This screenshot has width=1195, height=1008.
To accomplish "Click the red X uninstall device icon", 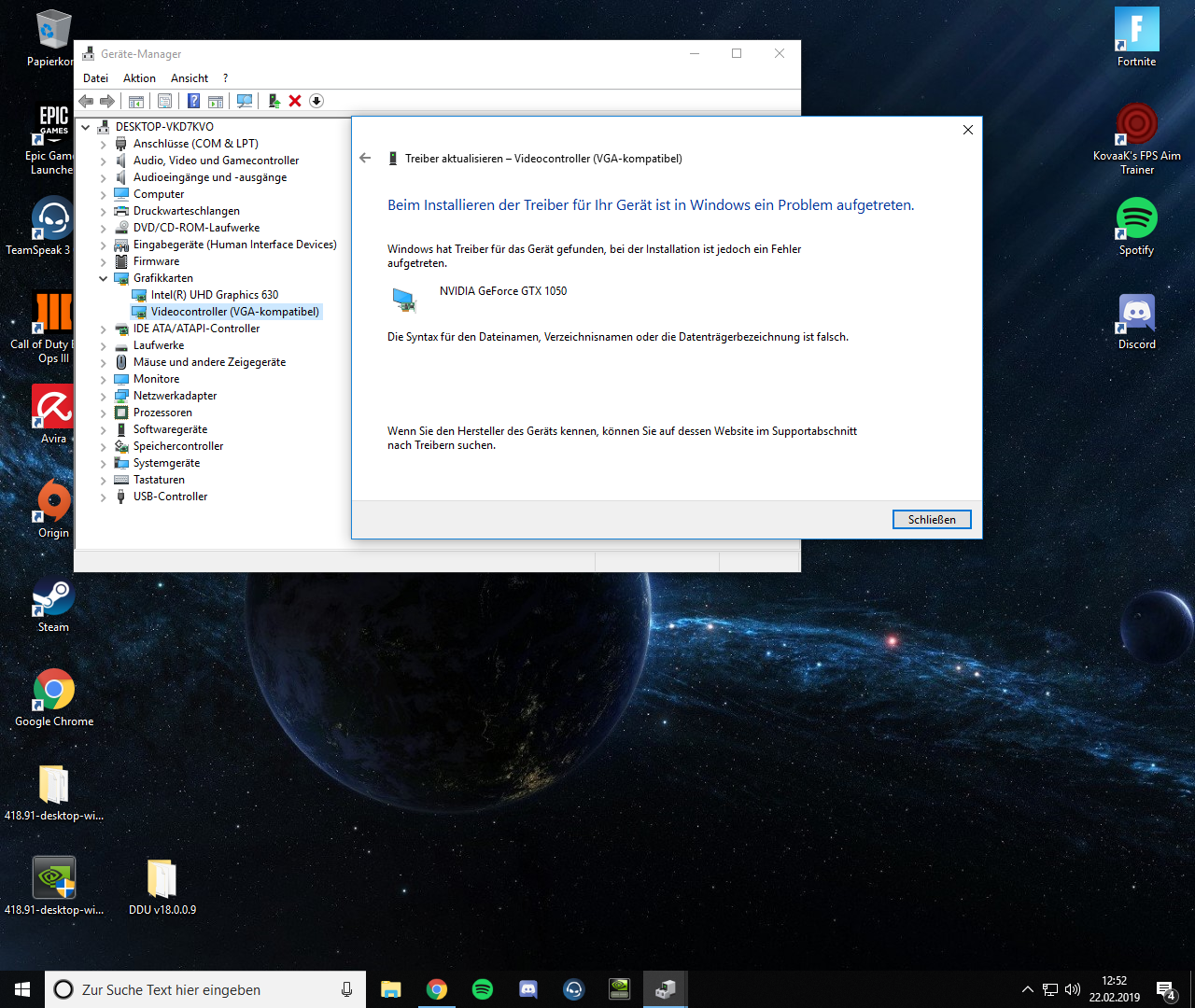I will click(295, 101).
